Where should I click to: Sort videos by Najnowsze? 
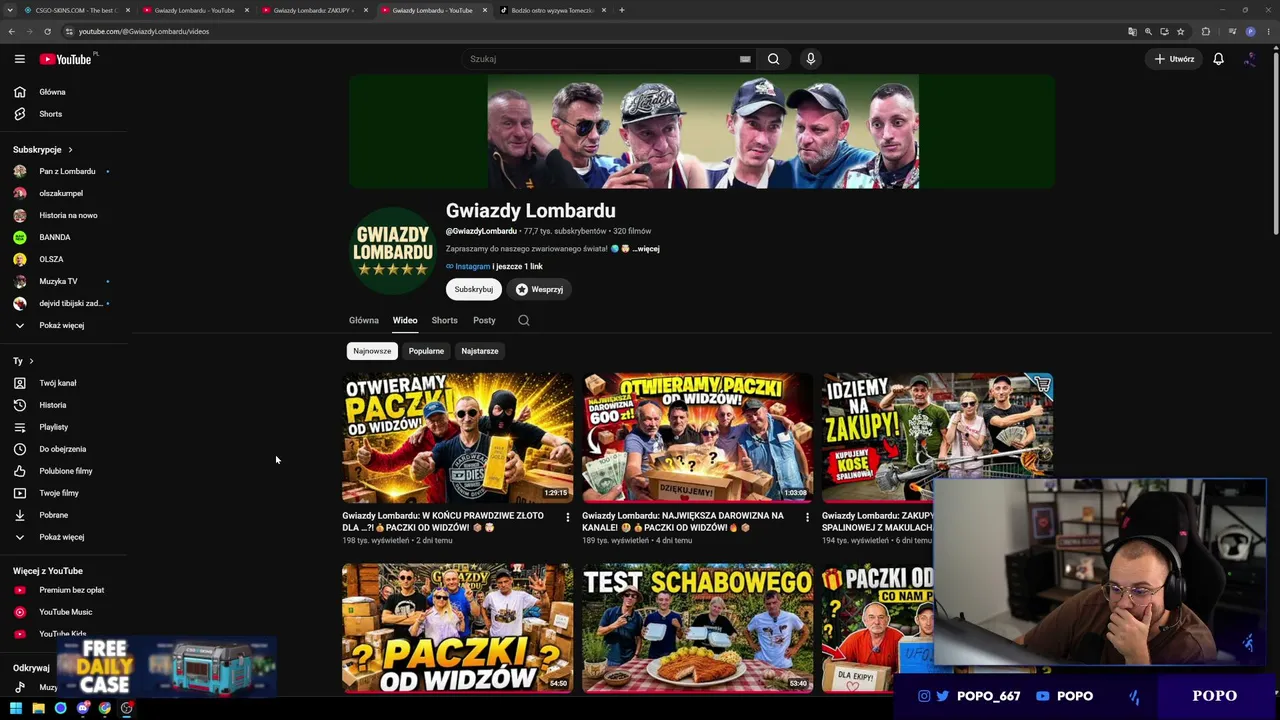click(x=372, y=351)
